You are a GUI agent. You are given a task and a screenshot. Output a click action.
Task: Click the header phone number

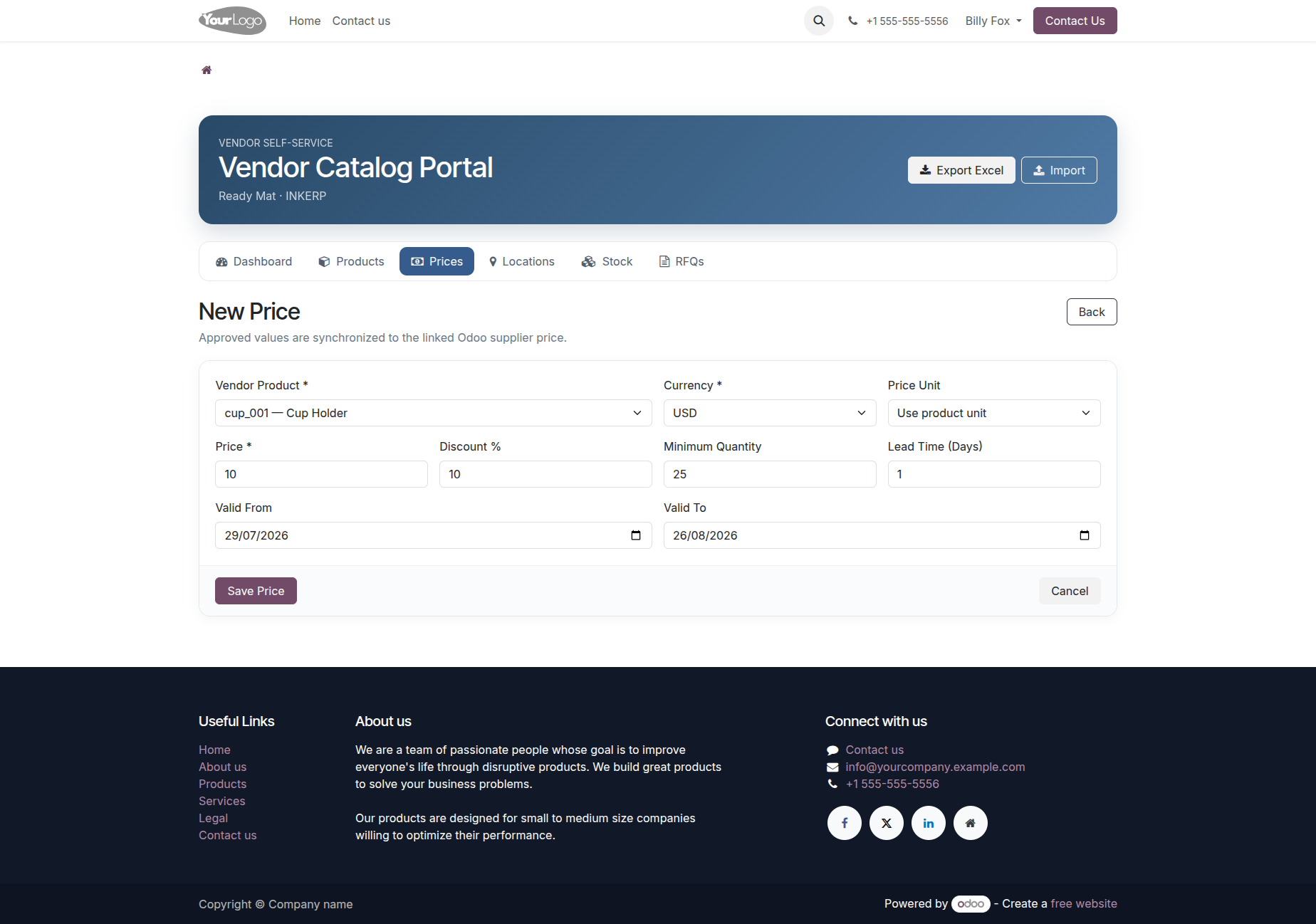click(907, 21)
